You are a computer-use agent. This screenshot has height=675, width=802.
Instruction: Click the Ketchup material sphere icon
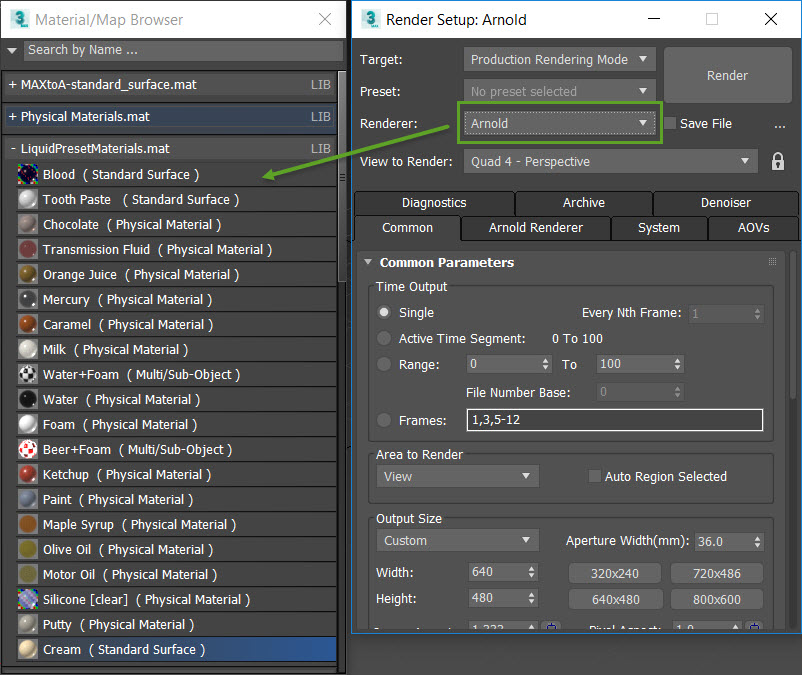tap(28, 475)
